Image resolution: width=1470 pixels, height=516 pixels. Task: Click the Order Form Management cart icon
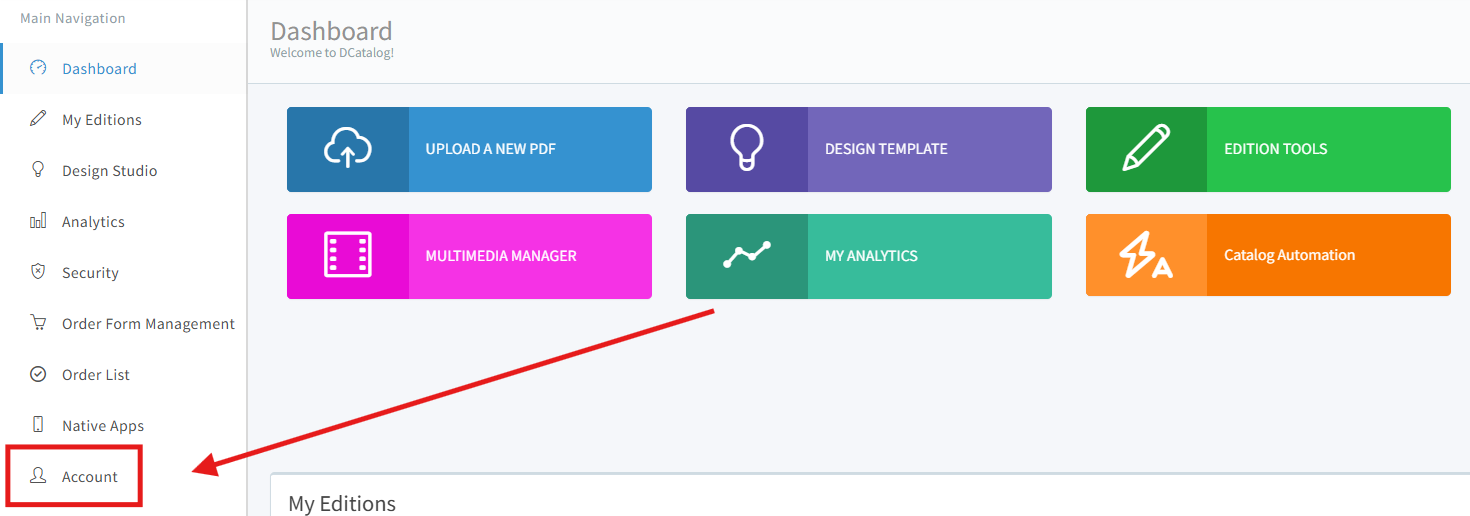[38, 323]
